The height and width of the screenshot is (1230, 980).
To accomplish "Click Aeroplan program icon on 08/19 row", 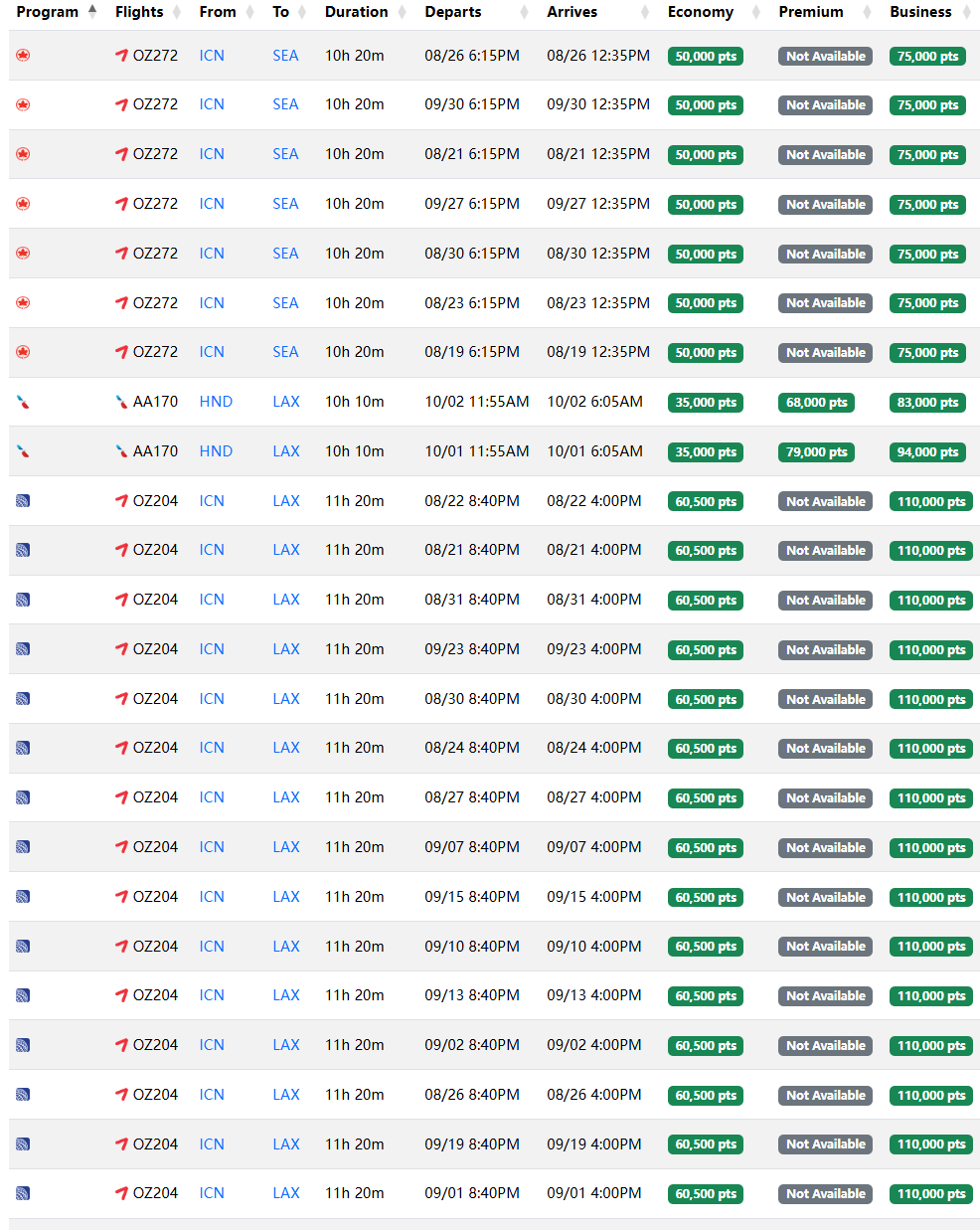I will (23, 352).
